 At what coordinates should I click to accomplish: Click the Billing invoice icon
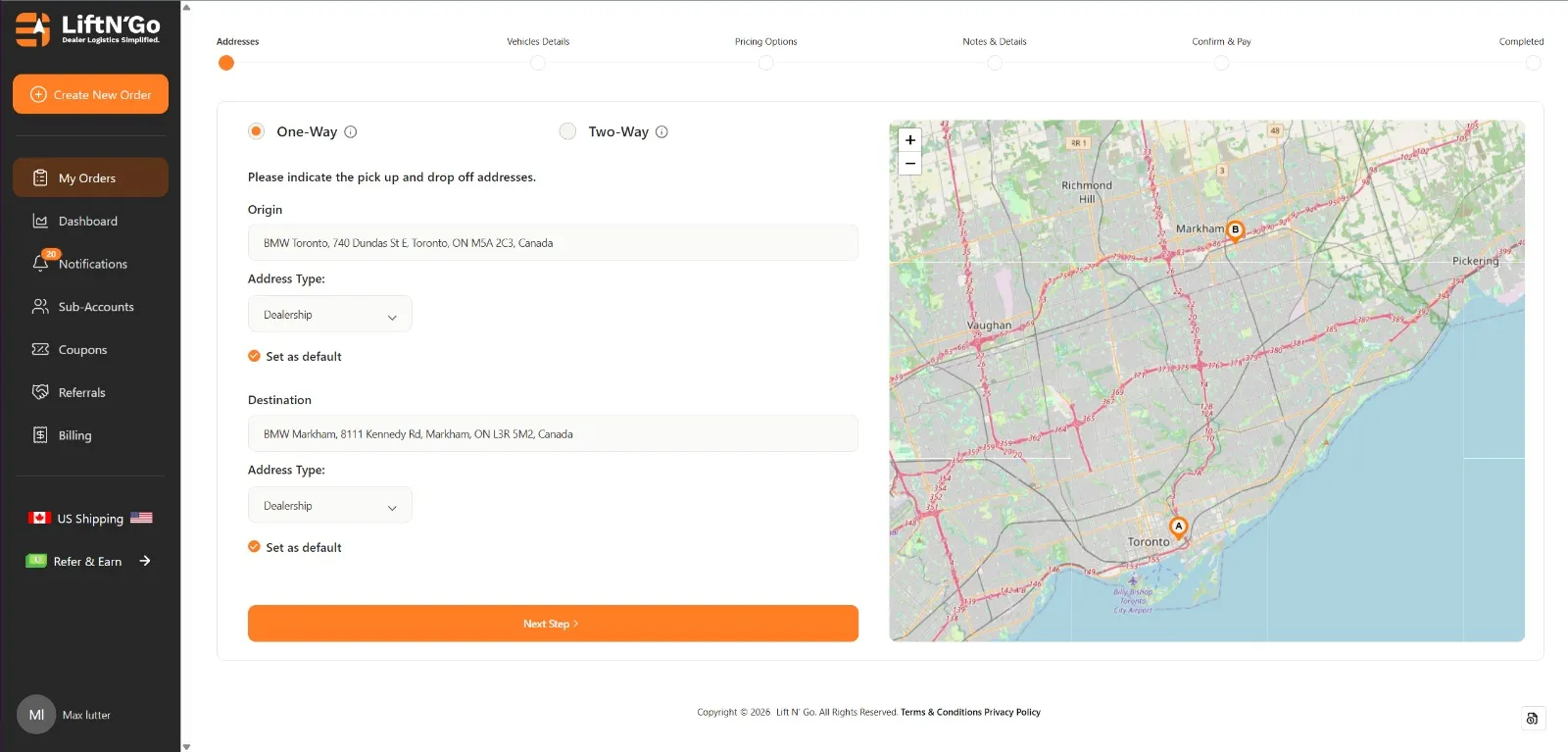pos(40,435)
